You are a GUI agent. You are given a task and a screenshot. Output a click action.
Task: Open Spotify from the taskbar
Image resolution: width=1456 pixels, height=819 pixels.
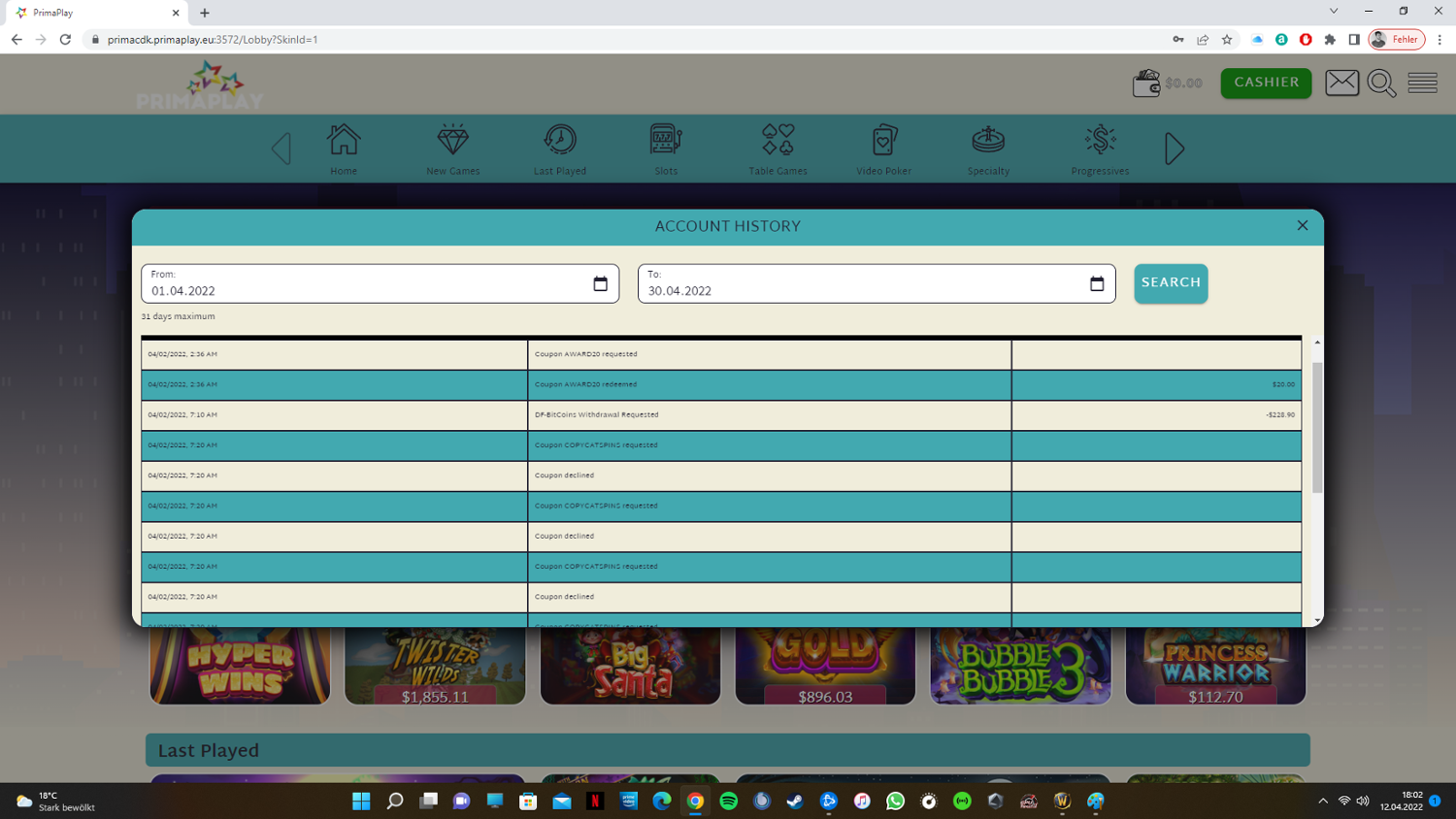point(729,802)
